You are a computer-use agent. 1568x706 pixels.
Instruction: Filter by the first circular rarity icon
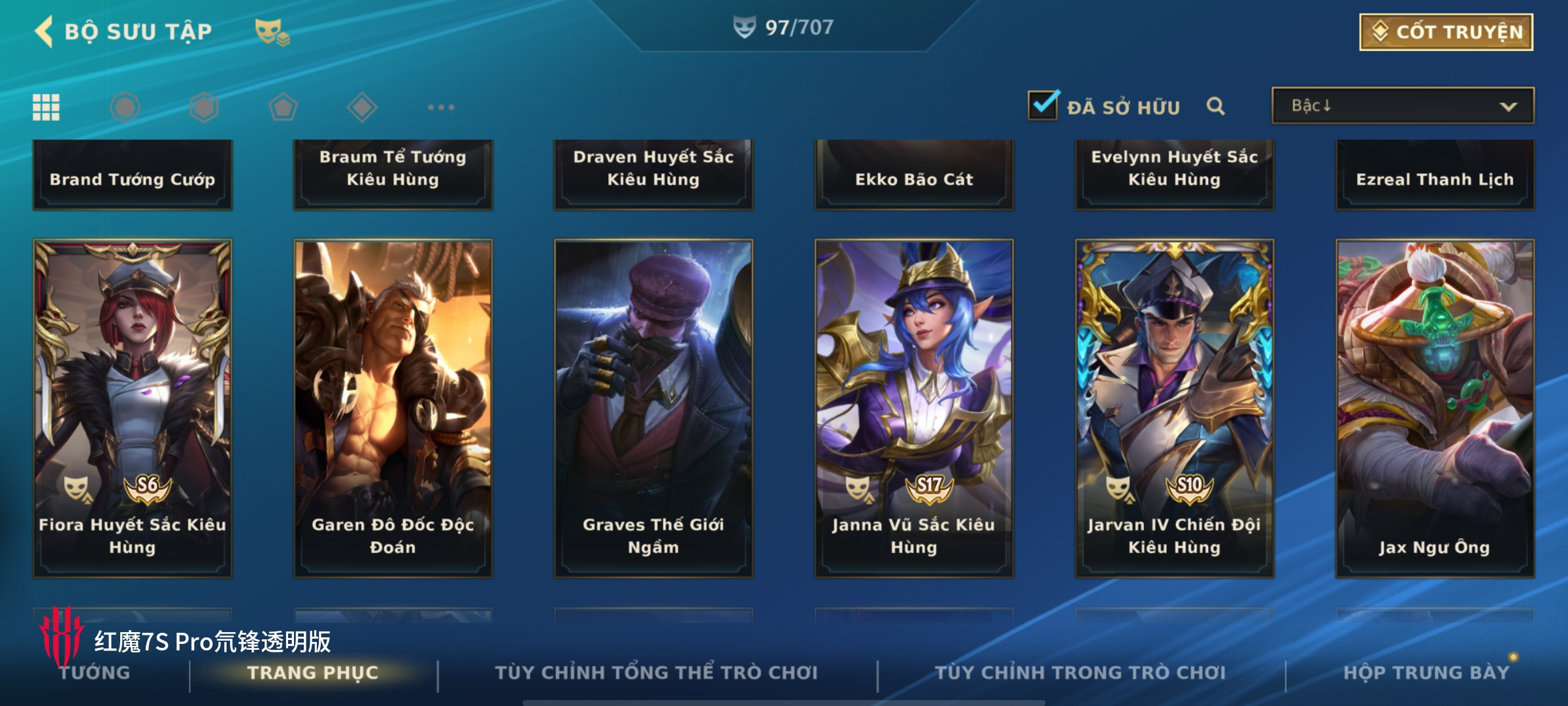[125, 107]
